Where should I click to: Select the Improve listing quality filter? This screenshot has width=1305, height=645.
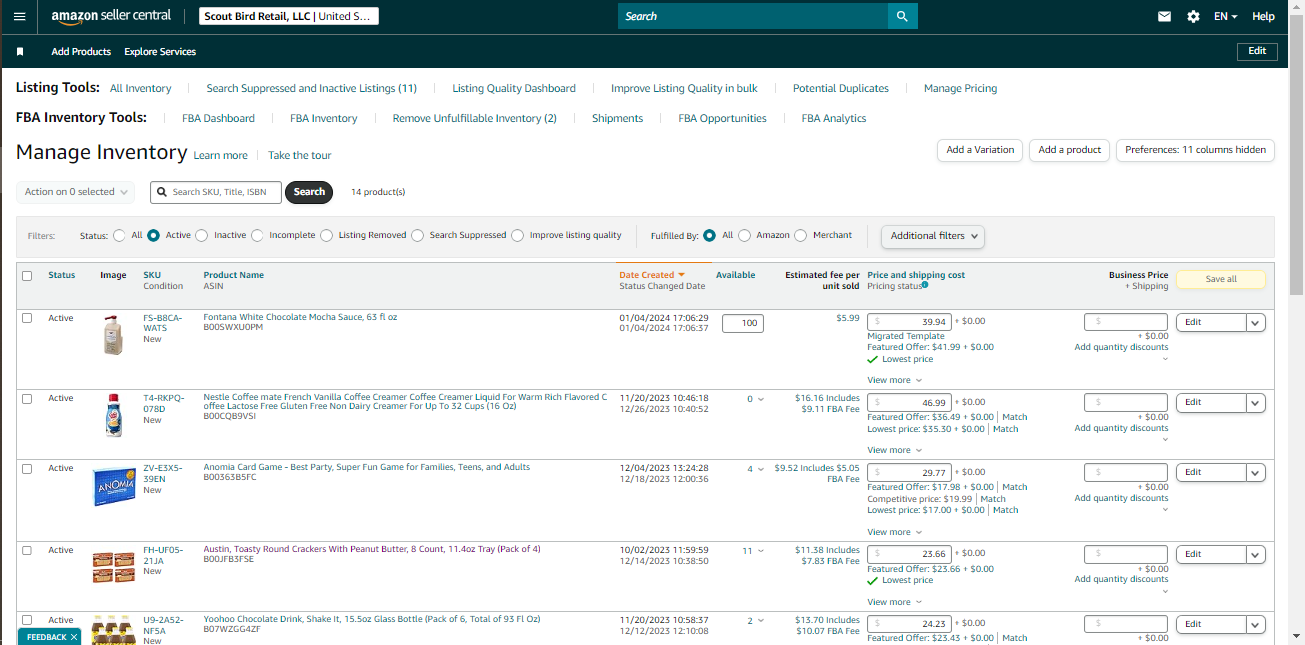(517, 236)
